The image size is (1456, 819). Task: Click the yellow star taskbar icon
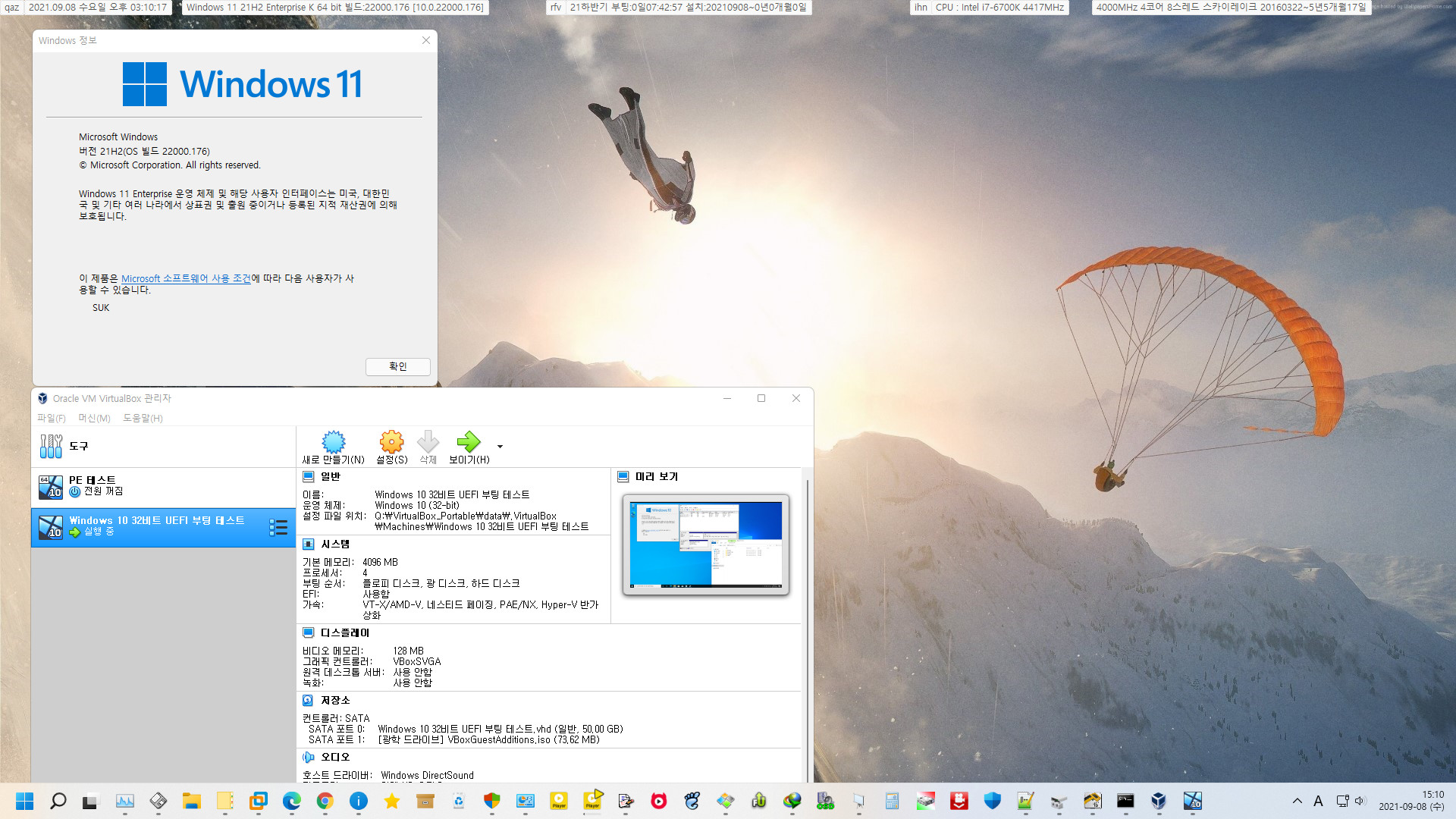[x=391, y=801]
